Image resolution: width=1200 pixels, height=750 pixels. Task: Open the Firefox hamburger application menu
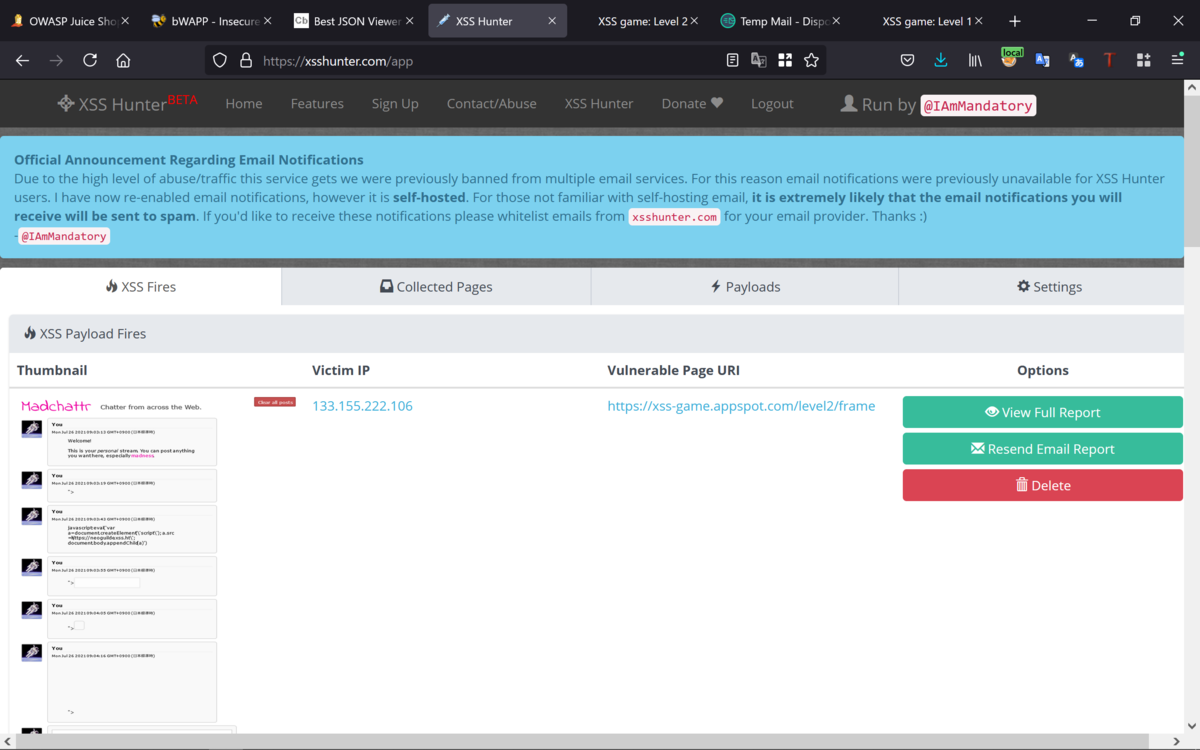[1177, 60]
